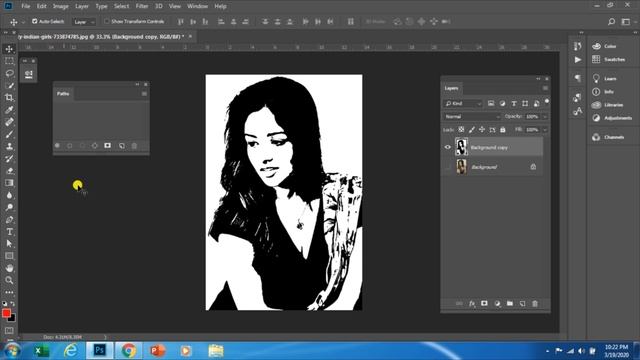Hide the Background copy layer
Viewport: 640px width, 360px height.
point(448,147)
